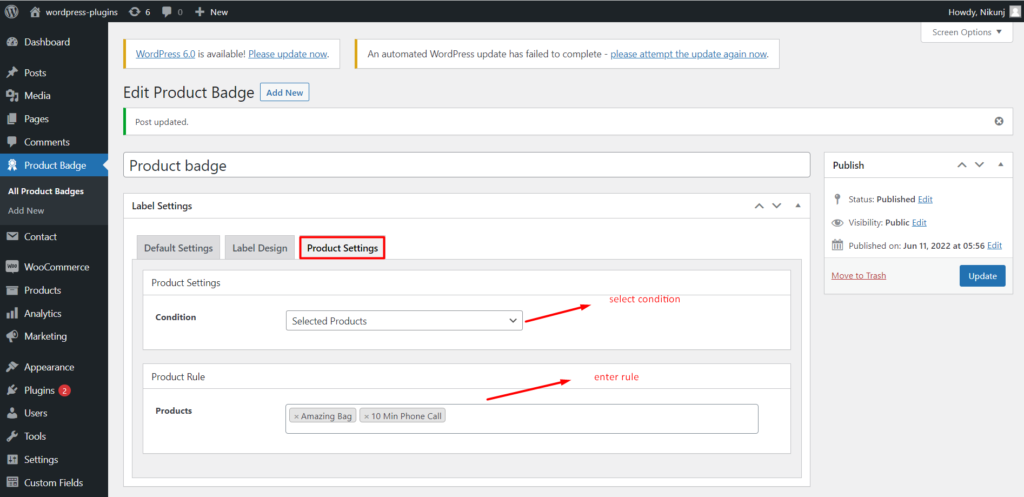Click the updates icon showing 6

coord(135,11)
